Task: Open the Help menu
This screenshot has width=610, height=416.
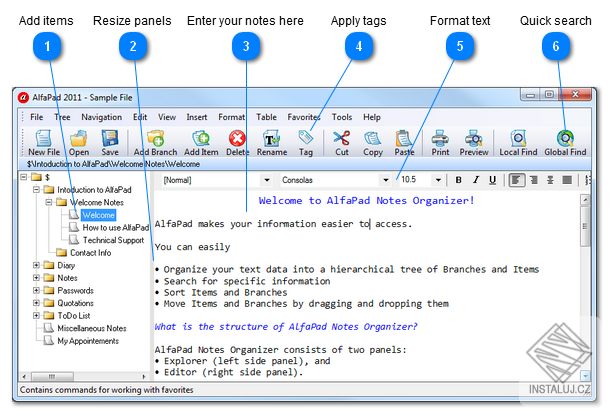Action: pyautogui.click(x=372, y=117)
